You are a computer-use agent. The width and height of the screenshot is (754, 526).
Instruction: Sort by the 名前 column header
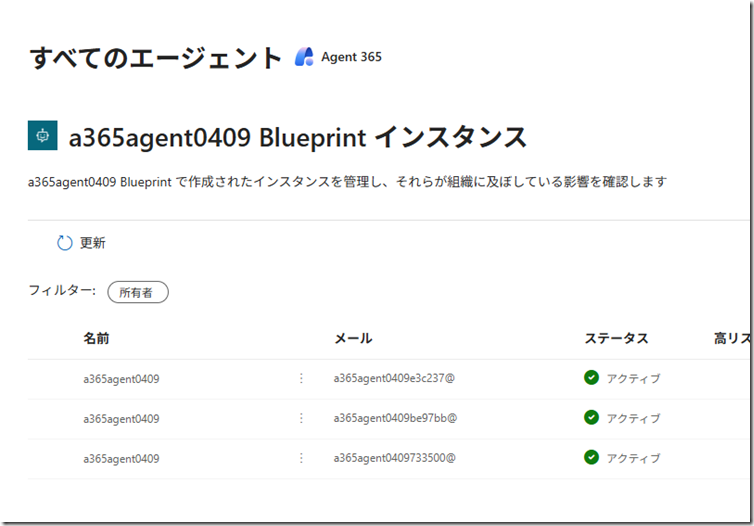click(x=96, y=339)
